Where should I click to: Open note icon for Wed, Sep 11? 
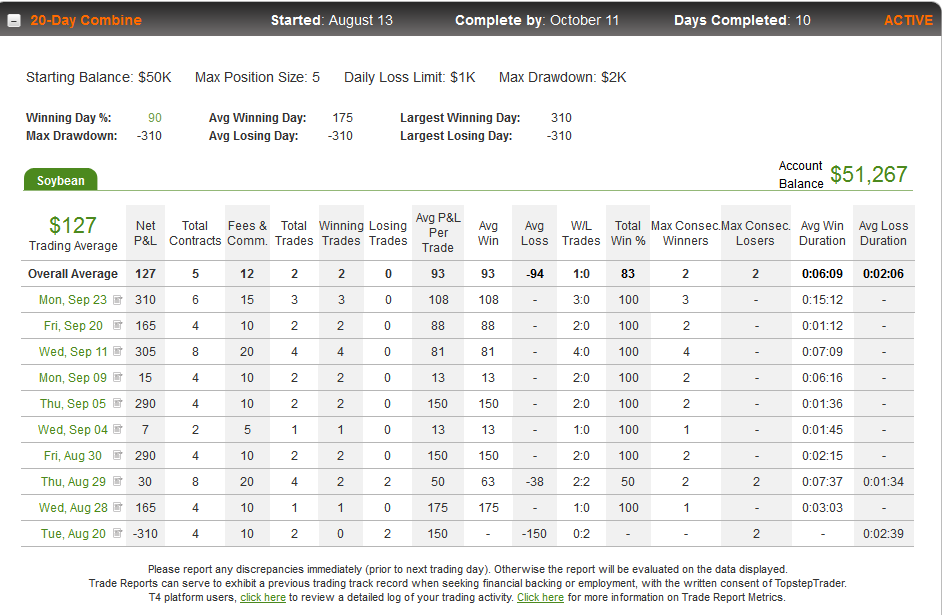(x=118, y=352)
